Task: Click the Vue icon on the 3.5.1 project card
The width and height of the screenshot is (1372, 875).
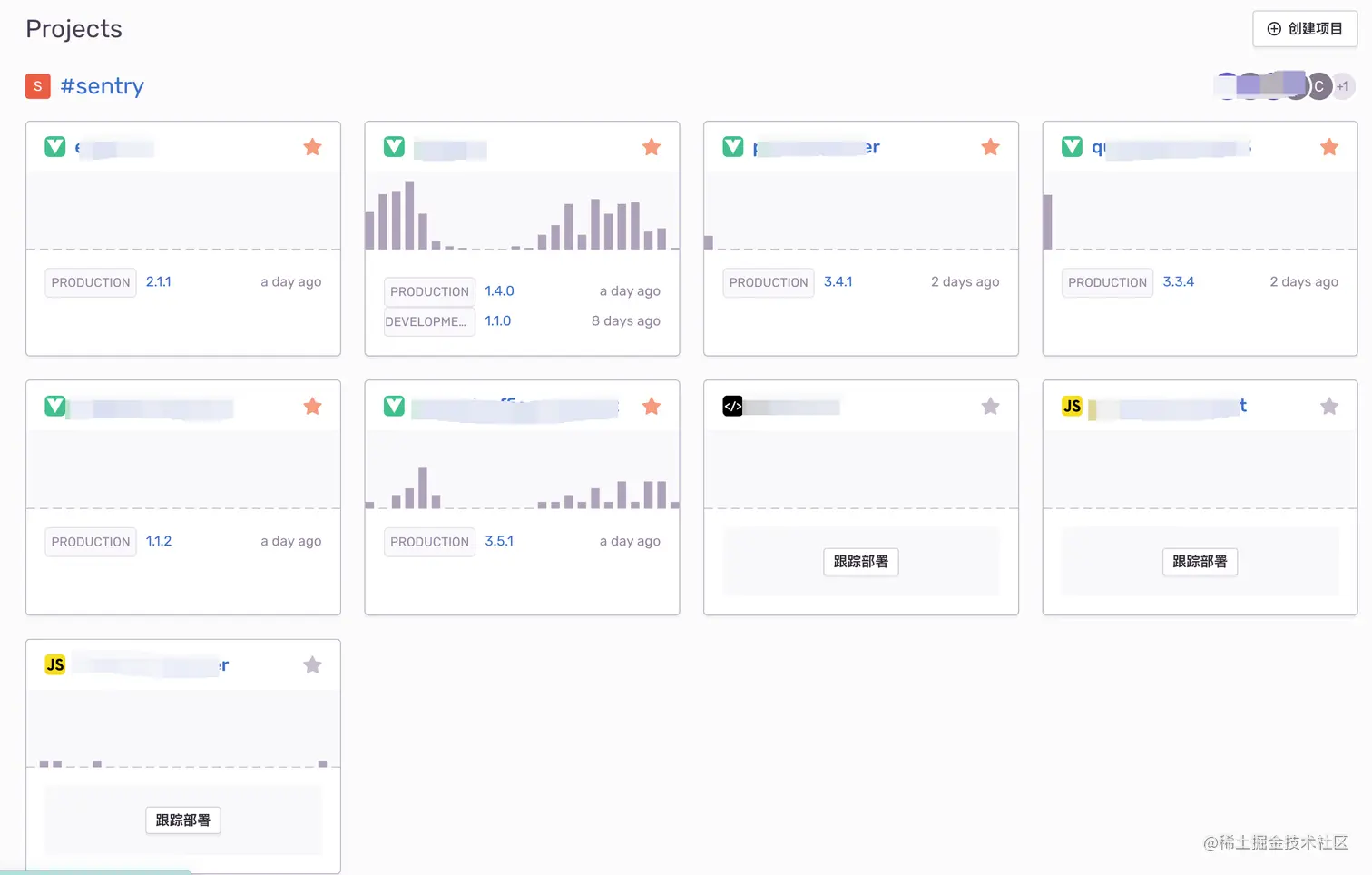Action: 394,406
